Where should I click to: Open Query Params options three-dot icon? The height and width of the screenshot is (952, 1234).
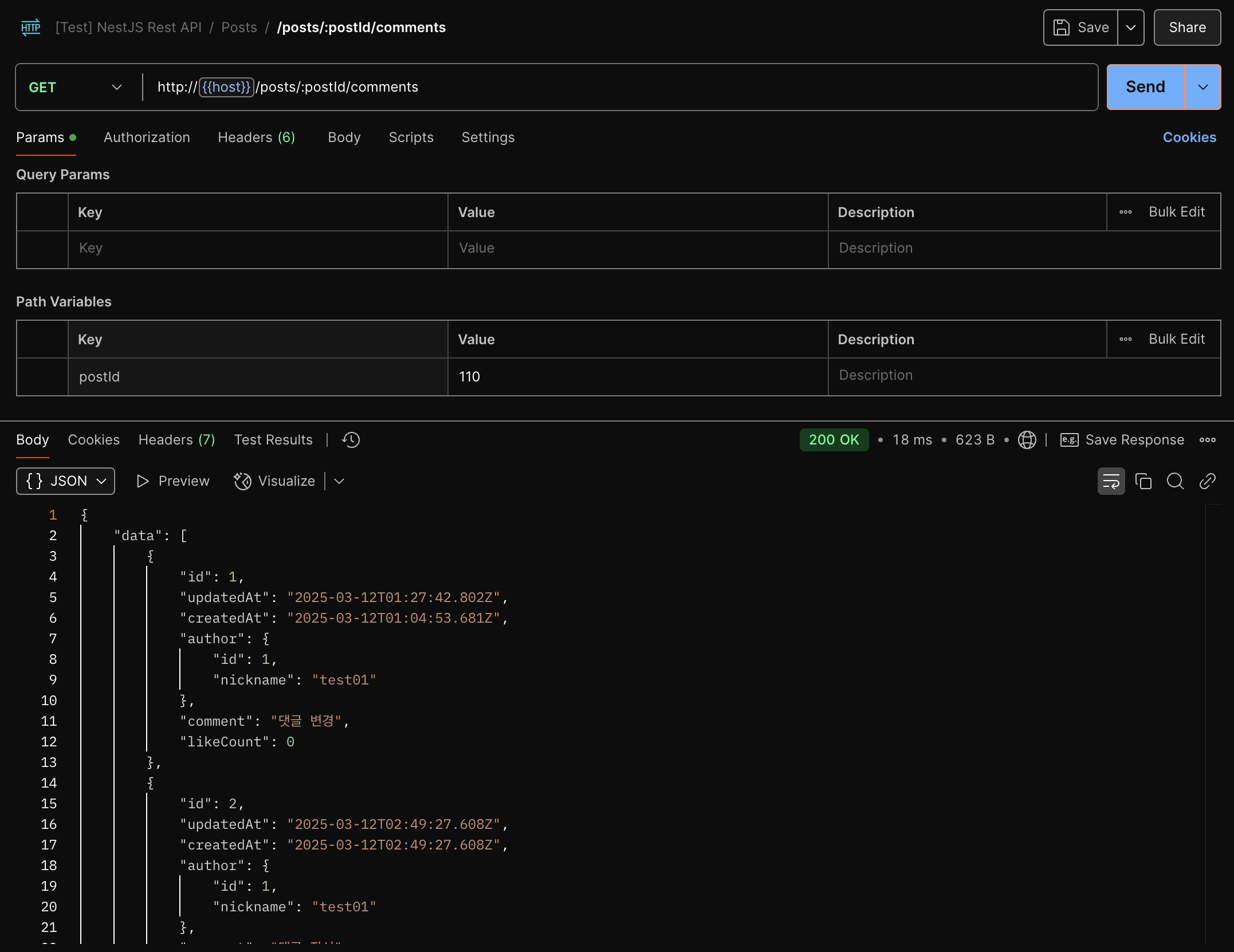pos(1125,212)
